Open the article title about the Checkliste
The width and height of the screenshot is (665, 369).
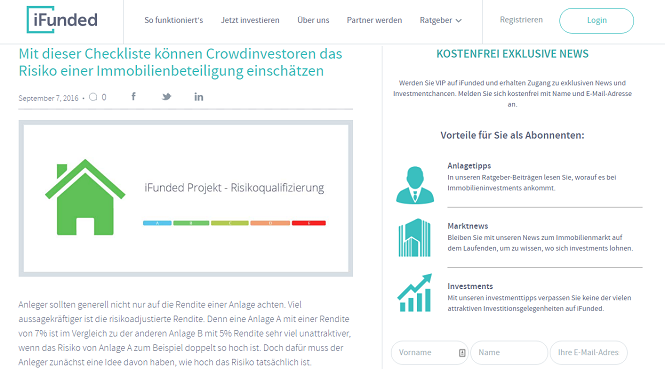(180, 62)
